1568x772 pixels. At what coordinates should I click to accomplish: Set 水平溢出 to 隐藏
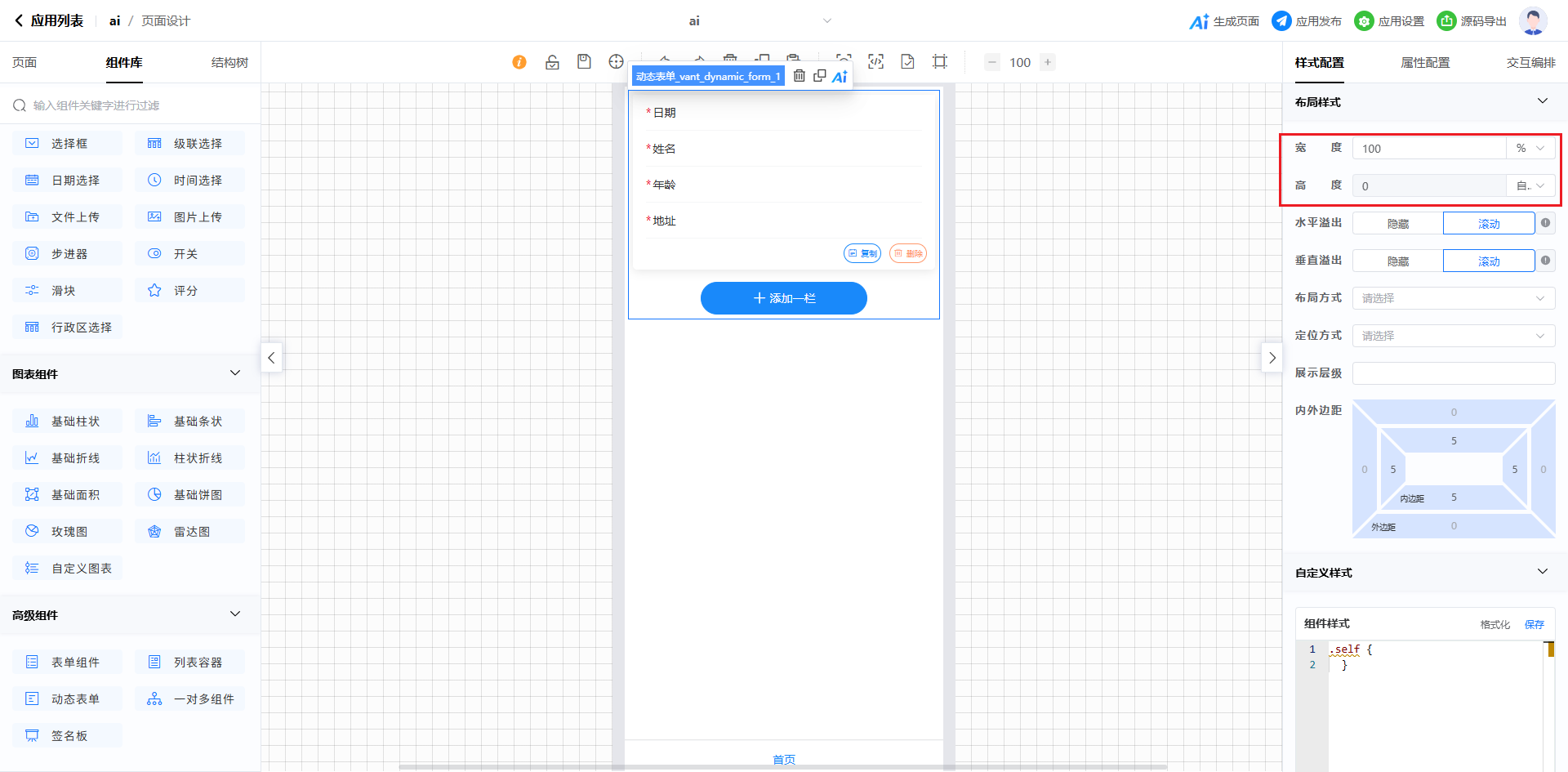click(x=1397, y=224)
